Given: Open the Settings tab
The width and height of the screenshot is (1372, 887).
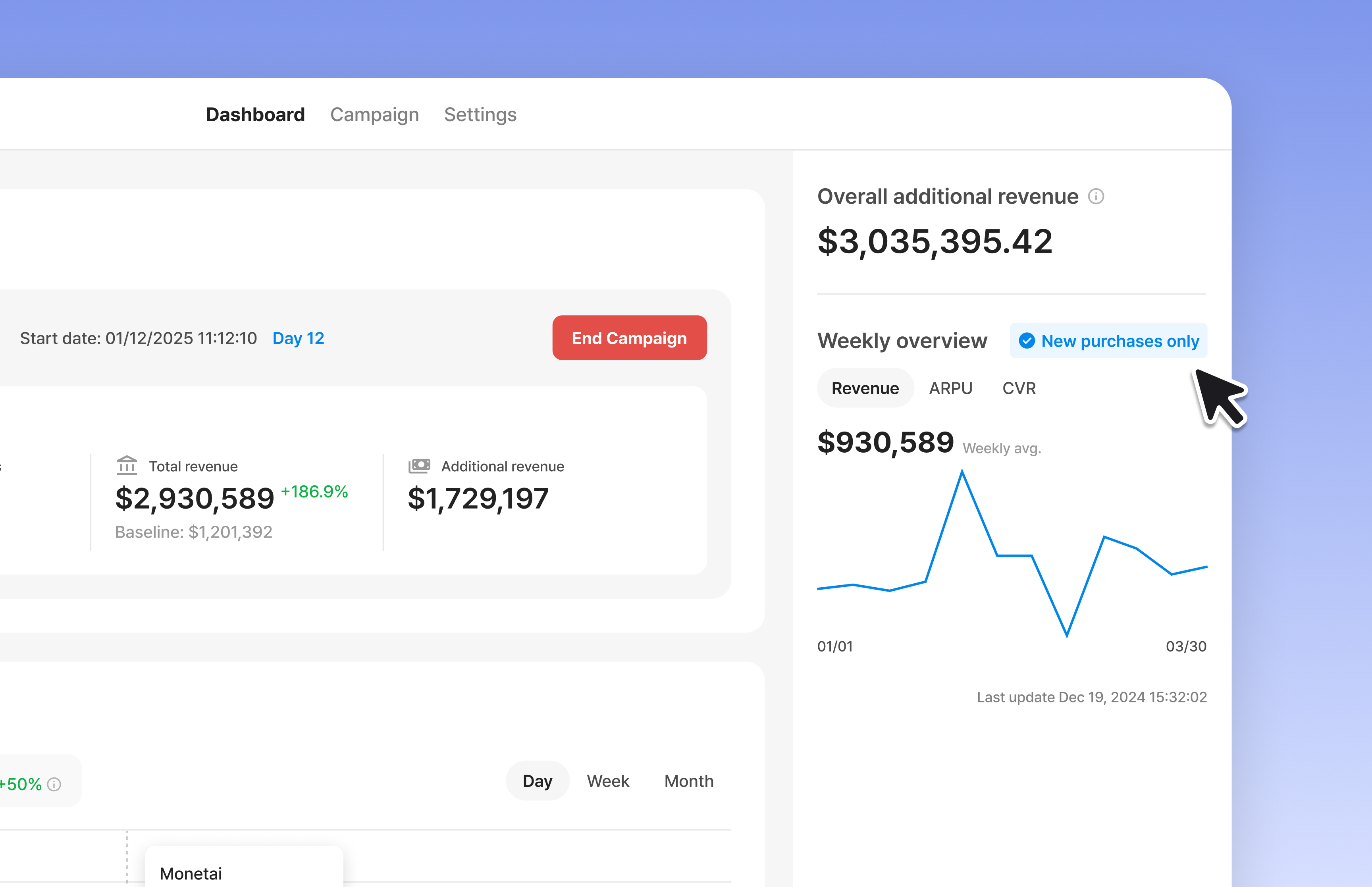Looking at the screenshot, I should pyautogui.click(x=480, y=115).
